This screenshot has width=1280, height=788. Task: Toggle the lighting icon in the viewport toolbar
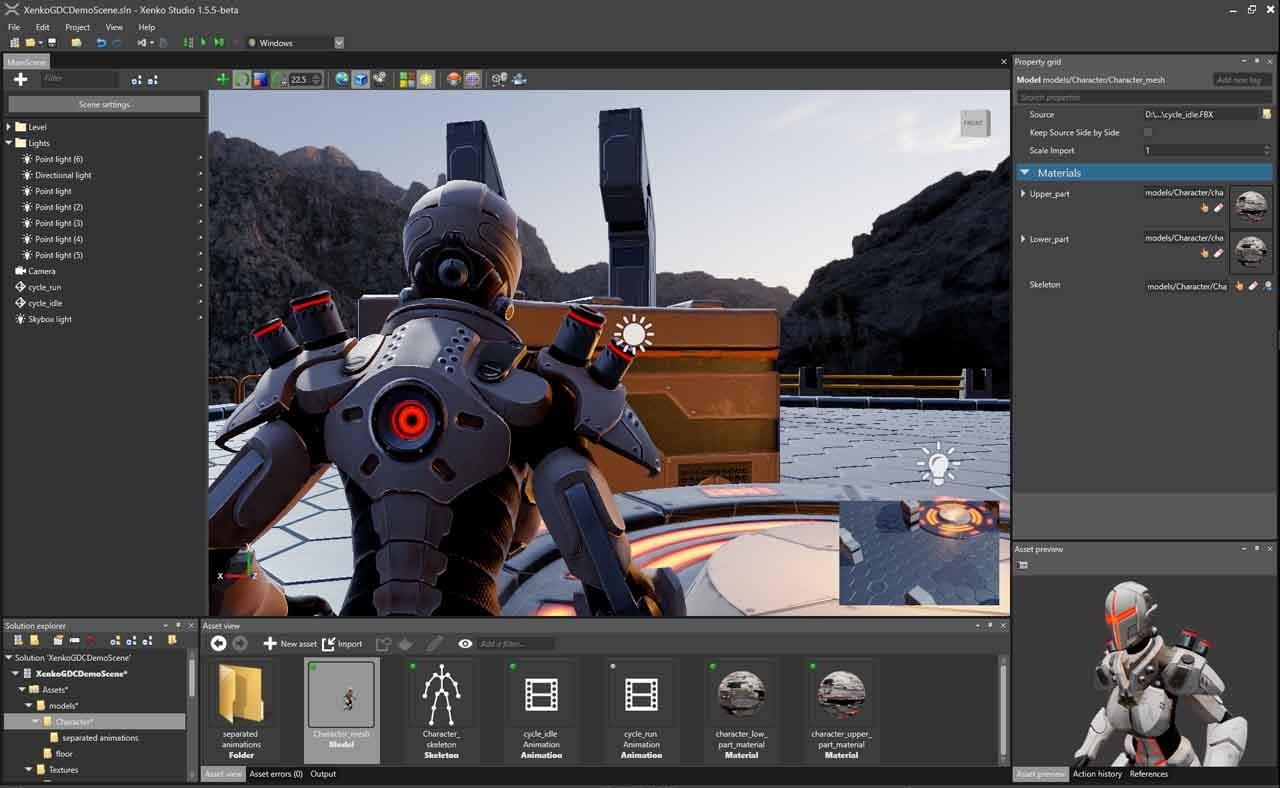pyautogui.click(x=424, y=79)
